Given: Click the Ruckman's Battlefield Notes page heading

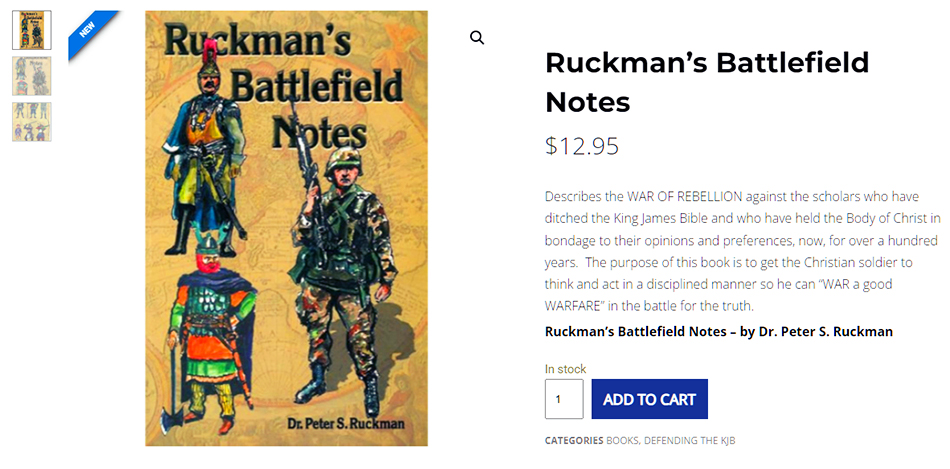Looking at the screenshot, I should click(706, 82).
